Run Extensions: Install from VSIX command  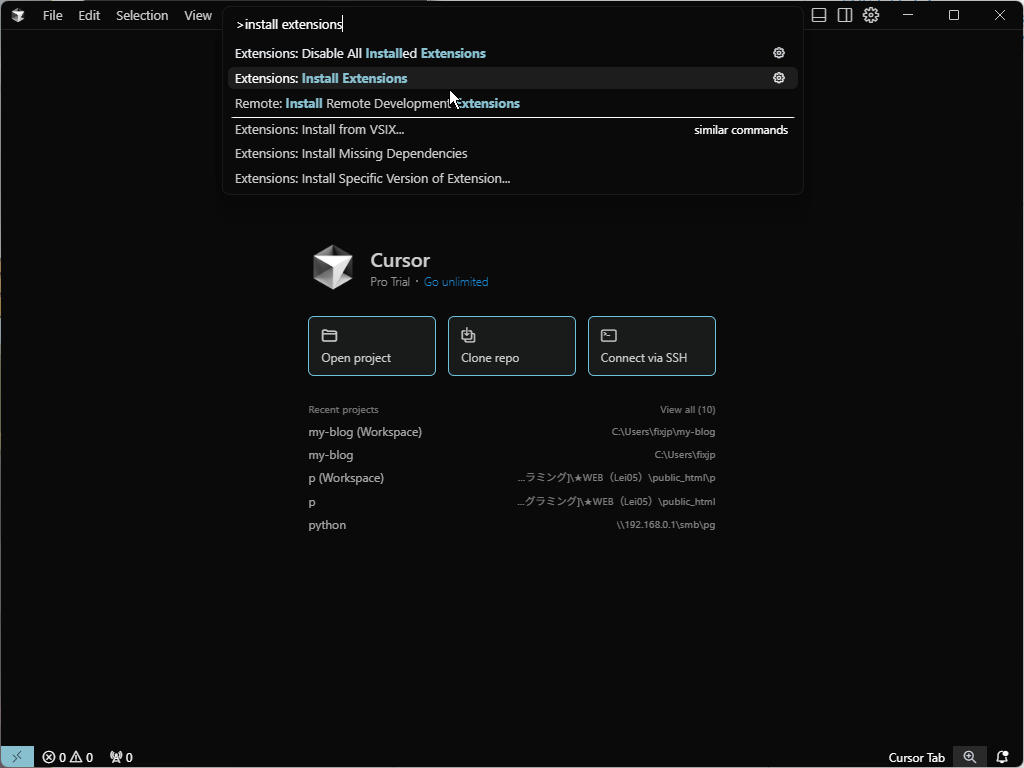click(x=319, y=129)
